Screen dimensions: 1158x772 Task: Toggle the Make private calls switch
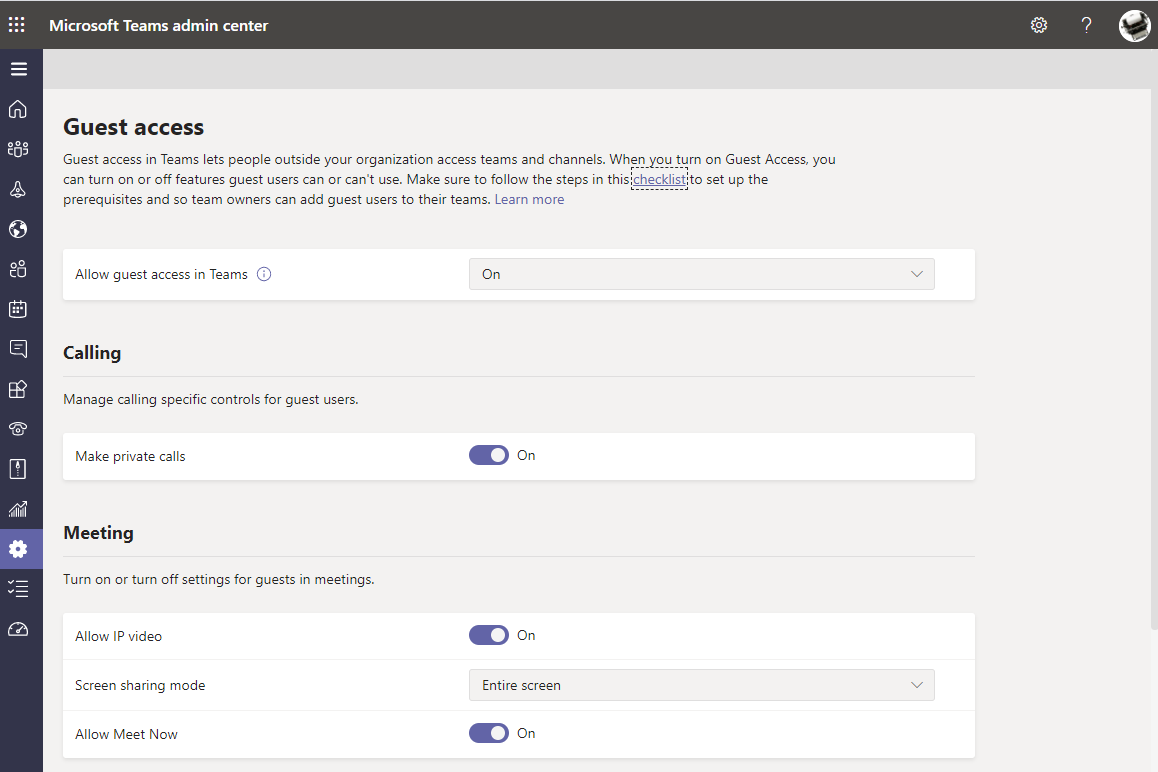489,455
